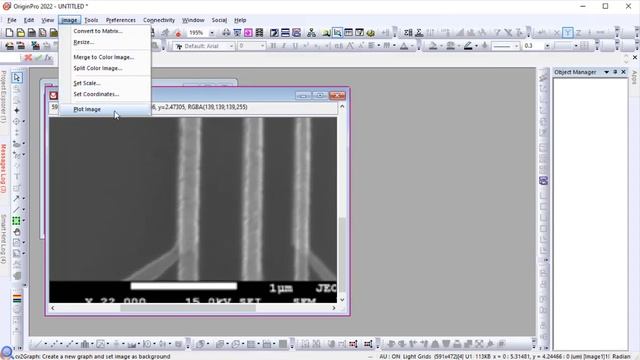Viewport: 640px width, 360px height.
Task: Click the yellow Open folder icon
Action: coord(20,33)
